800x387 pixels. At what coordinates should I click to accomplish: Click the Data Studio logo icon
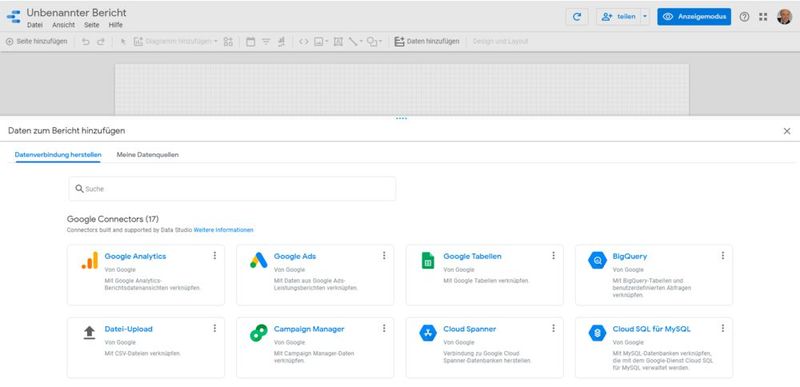click(x=13, y=16)
